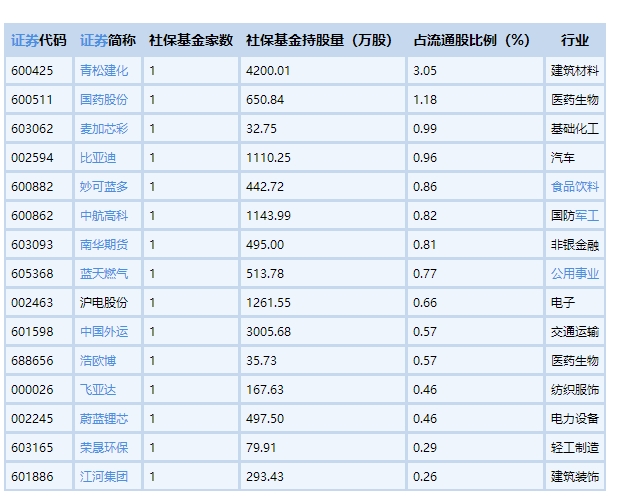Viewport: 618px width, 497px height.
Task: Select holding value 32.75
Action: click(261, 129)
